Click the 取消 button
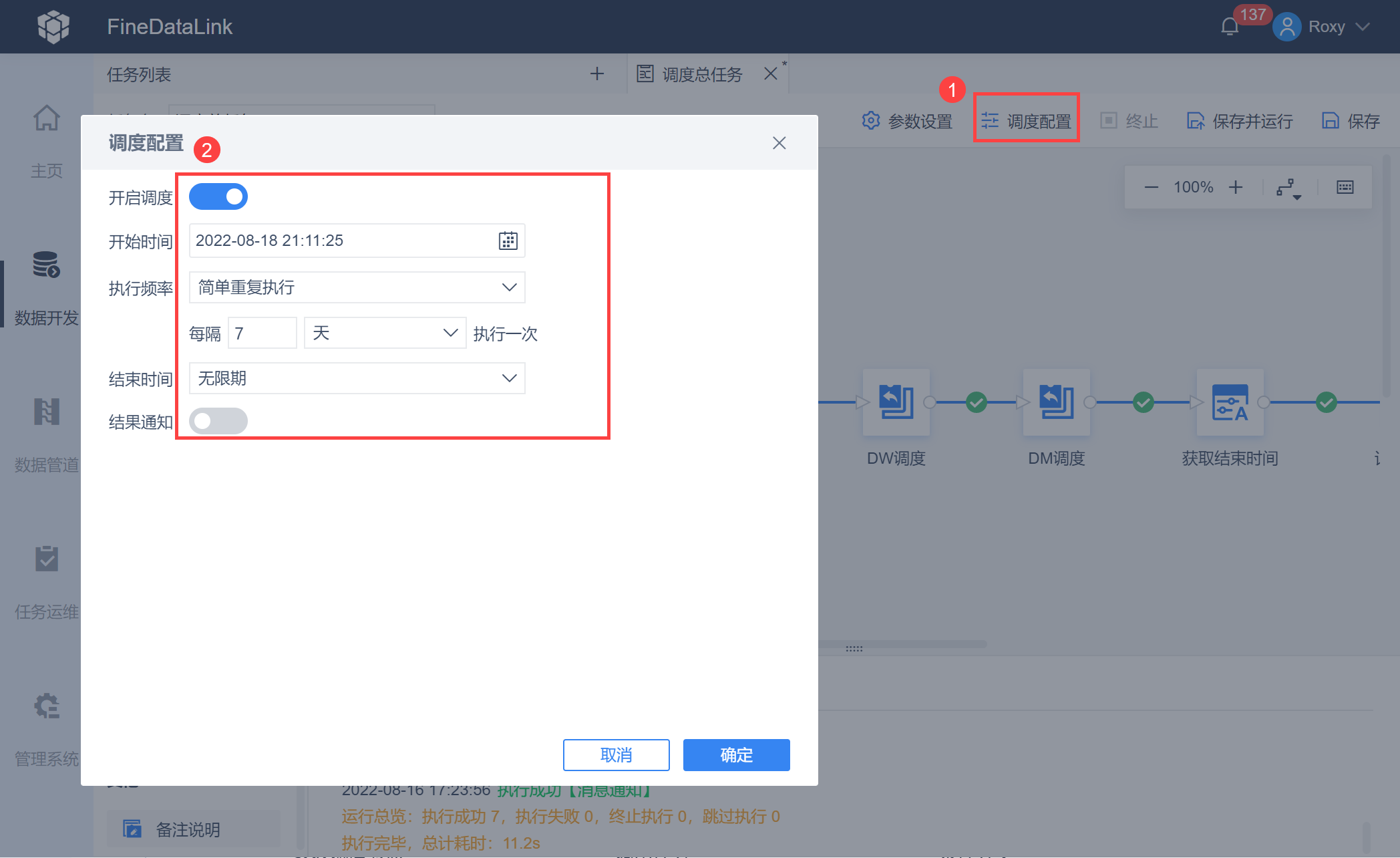The height and width of the screenshot is (858, 1400). pyautogui.click(x=616, y=755)
